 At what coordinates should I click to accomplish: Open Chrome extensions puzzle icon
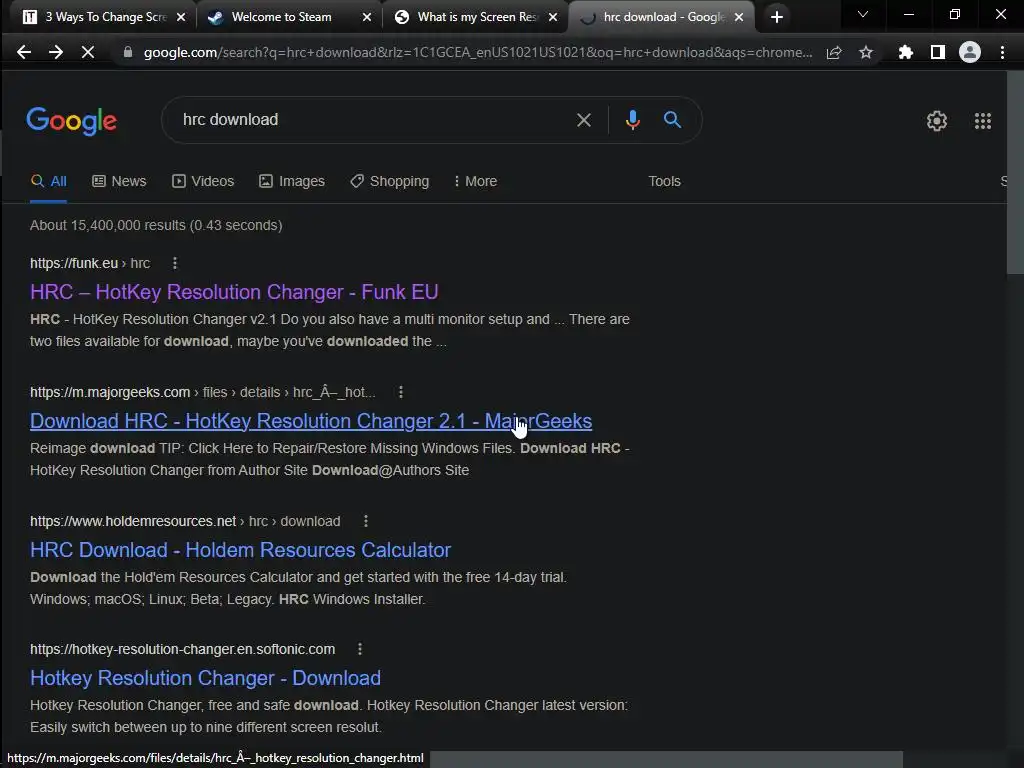[x=905, y=52]
